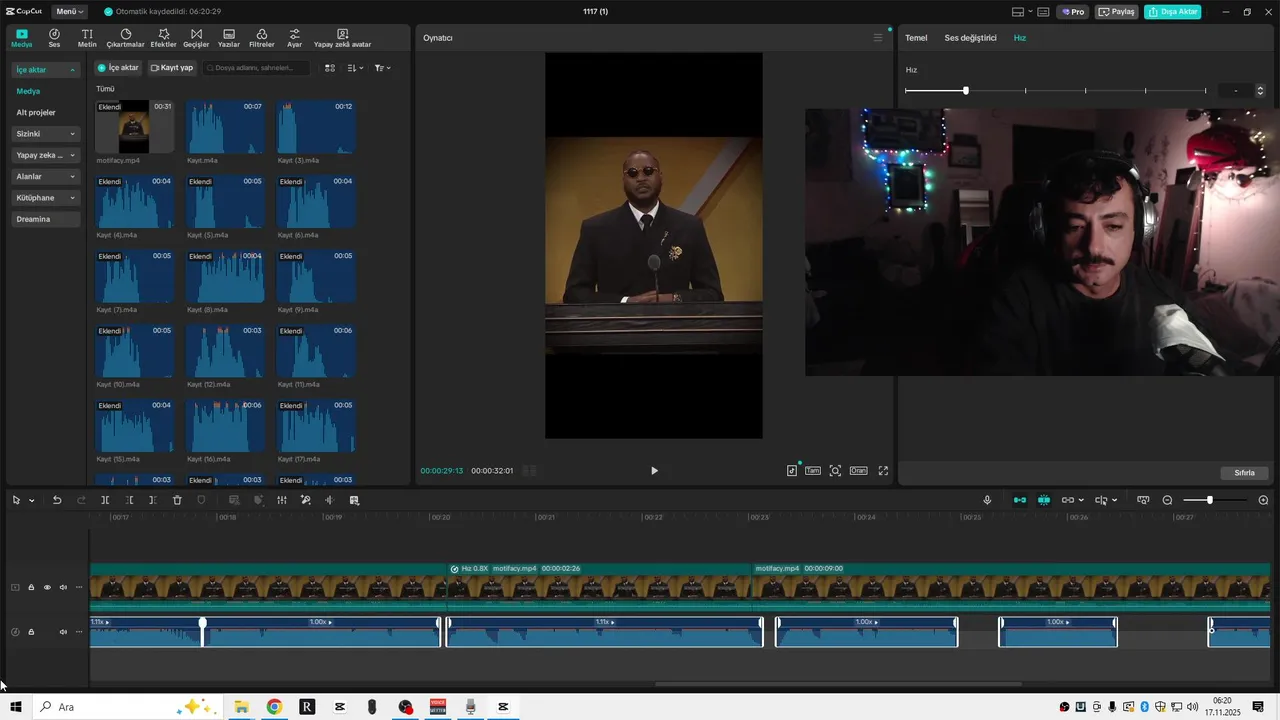Click the Oran ratio button
1280x720 pixels.
point(858,471)
